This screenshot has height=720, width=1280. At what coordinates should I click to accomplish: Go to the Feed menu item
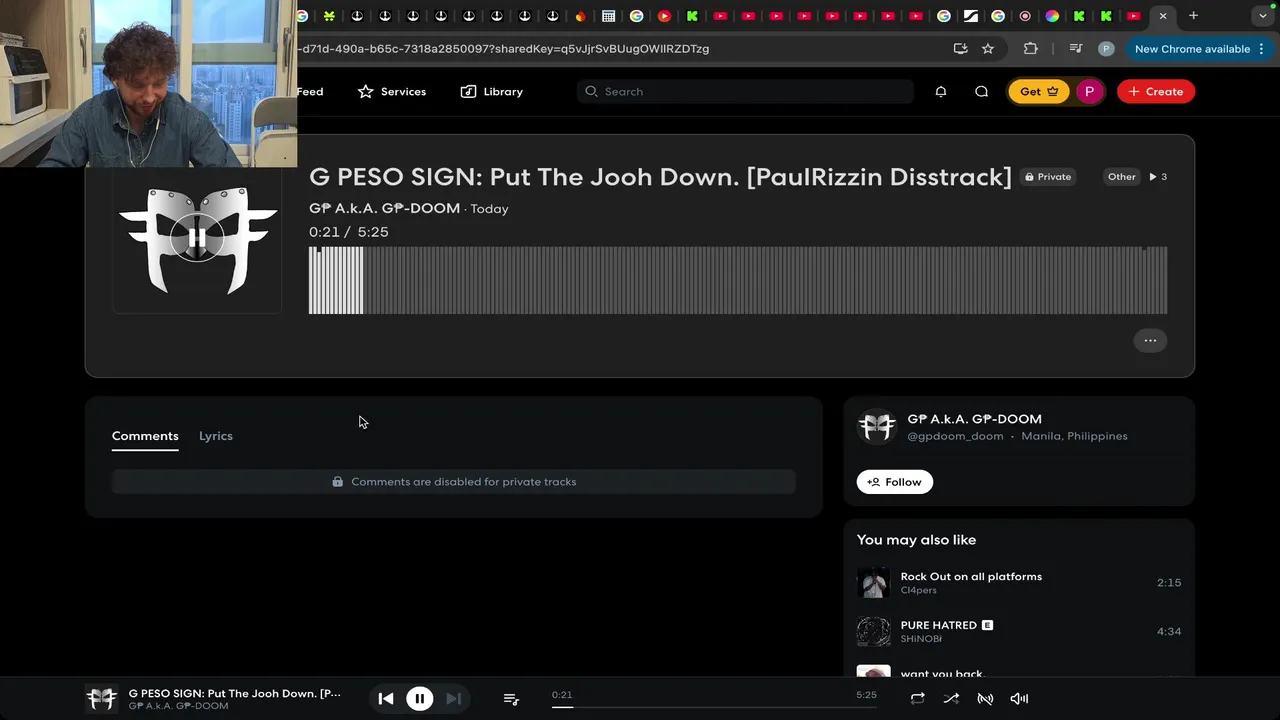(x=310, y=91)
